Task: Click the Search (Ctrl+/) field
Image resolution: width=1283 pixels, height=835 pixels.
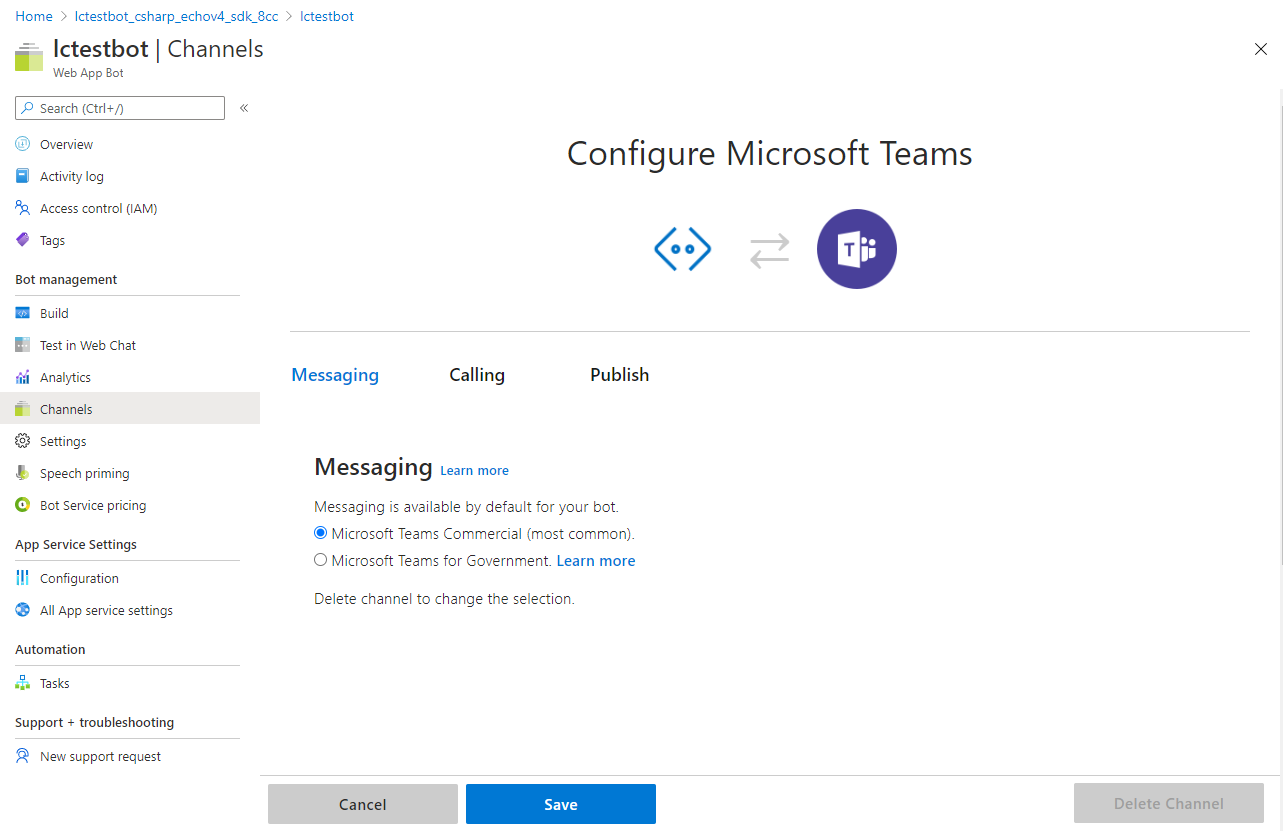Action: [119, 107]
